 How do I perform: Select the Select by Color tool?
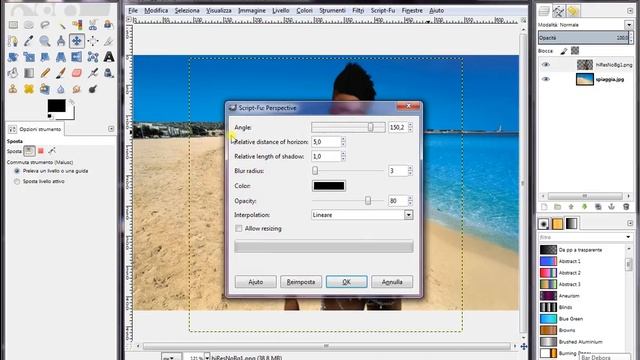(x=77, y=25)
